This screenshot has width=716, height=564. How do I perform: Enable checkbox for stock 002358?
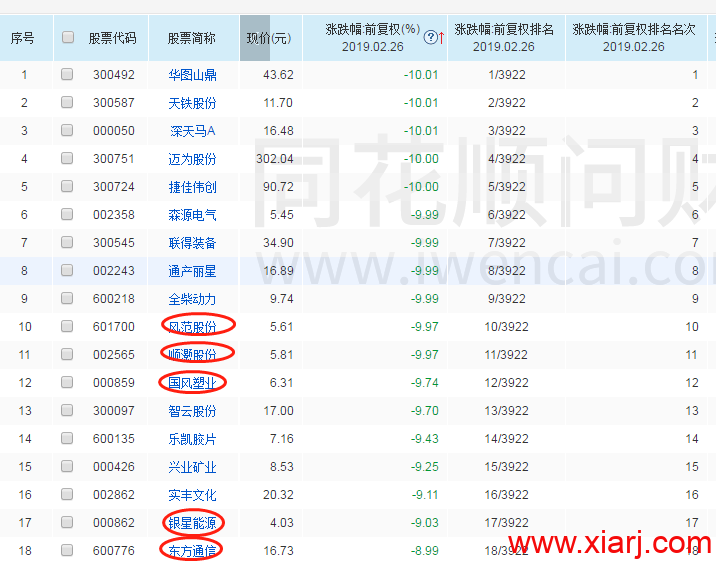[x=67, y=214]
